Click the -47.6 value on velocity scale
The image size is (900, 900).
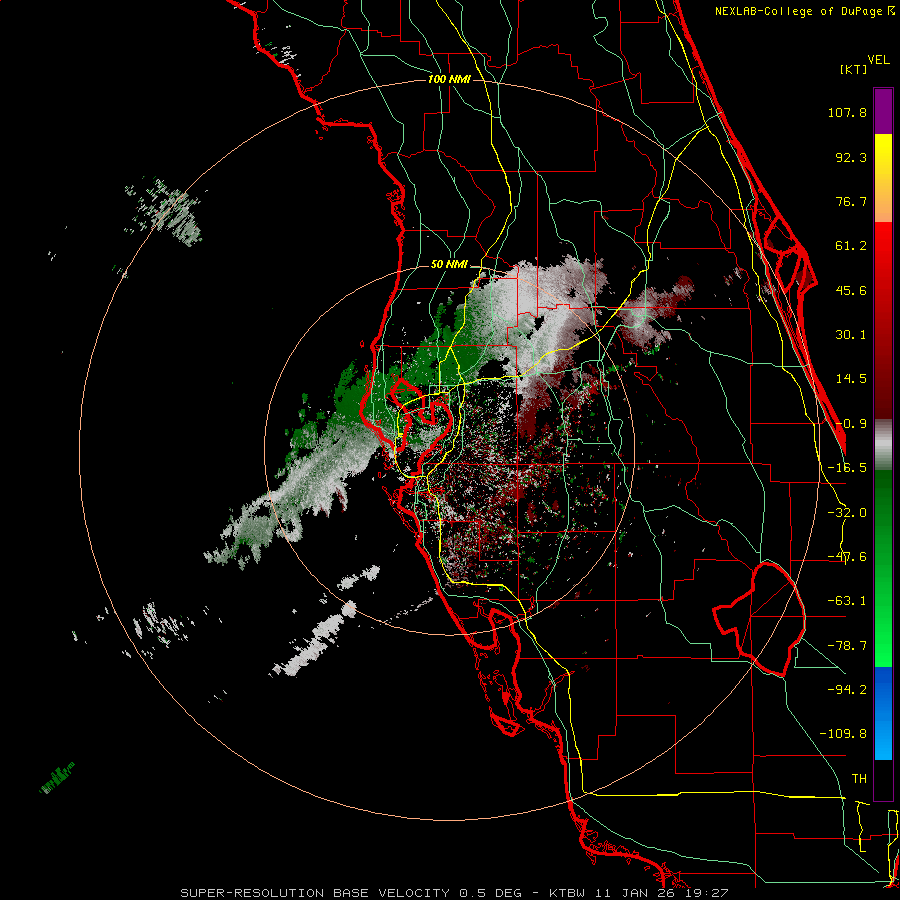pyautogui.click(x=847, y=557)
